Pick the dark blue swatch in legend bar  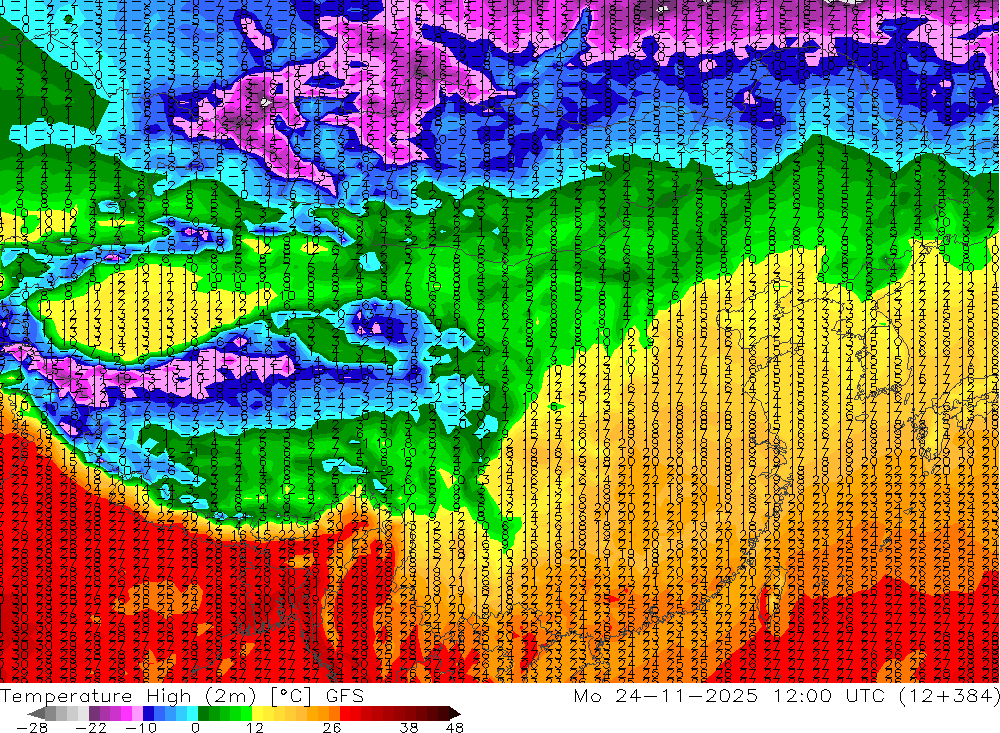(149, 713)
